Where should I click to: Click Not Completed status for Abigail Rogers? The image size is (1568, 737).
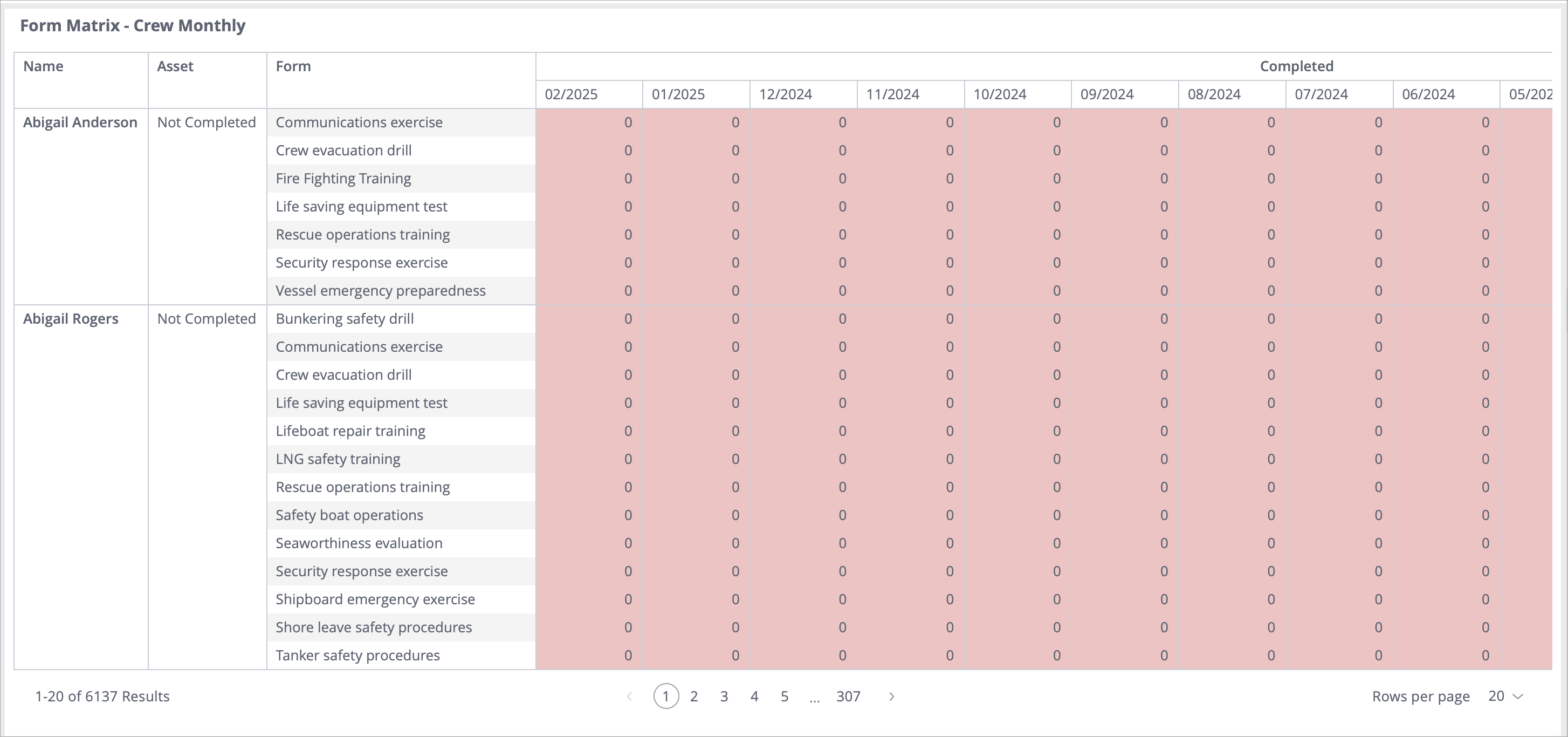coord(207,318)
